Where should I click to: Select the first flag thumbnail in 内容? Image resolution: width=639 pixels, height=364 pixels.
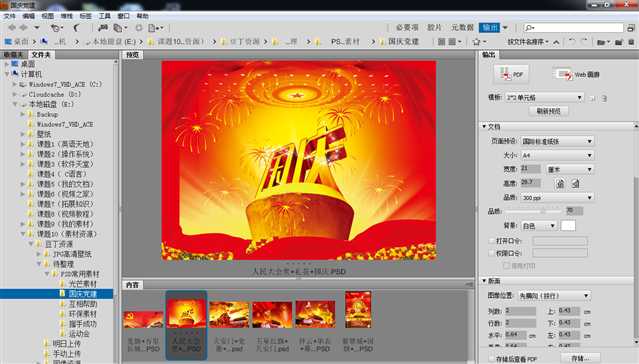[143, 319]
